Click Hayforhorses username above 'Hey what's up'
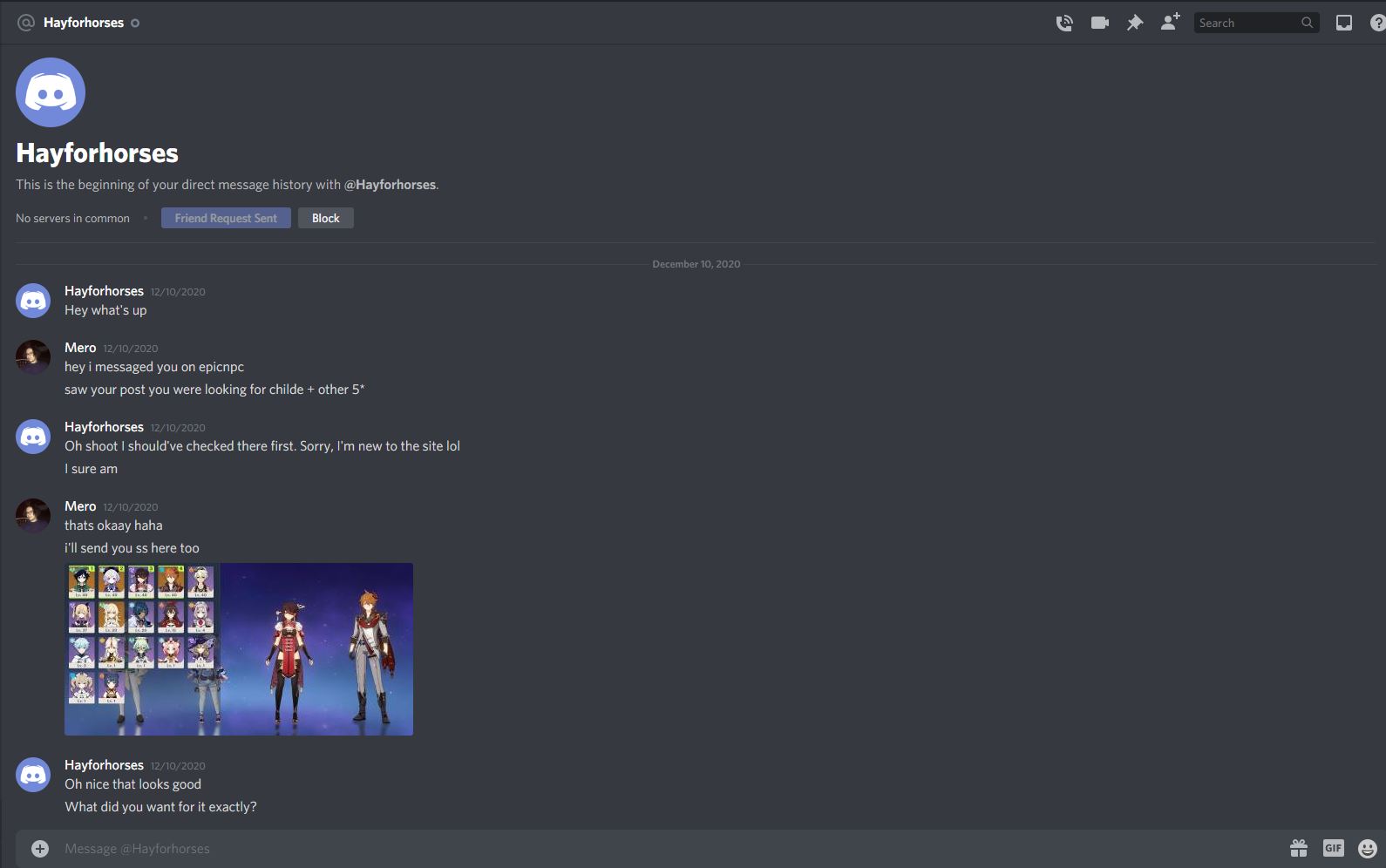This screenshot has height=868, width=1386. point(104,291)
